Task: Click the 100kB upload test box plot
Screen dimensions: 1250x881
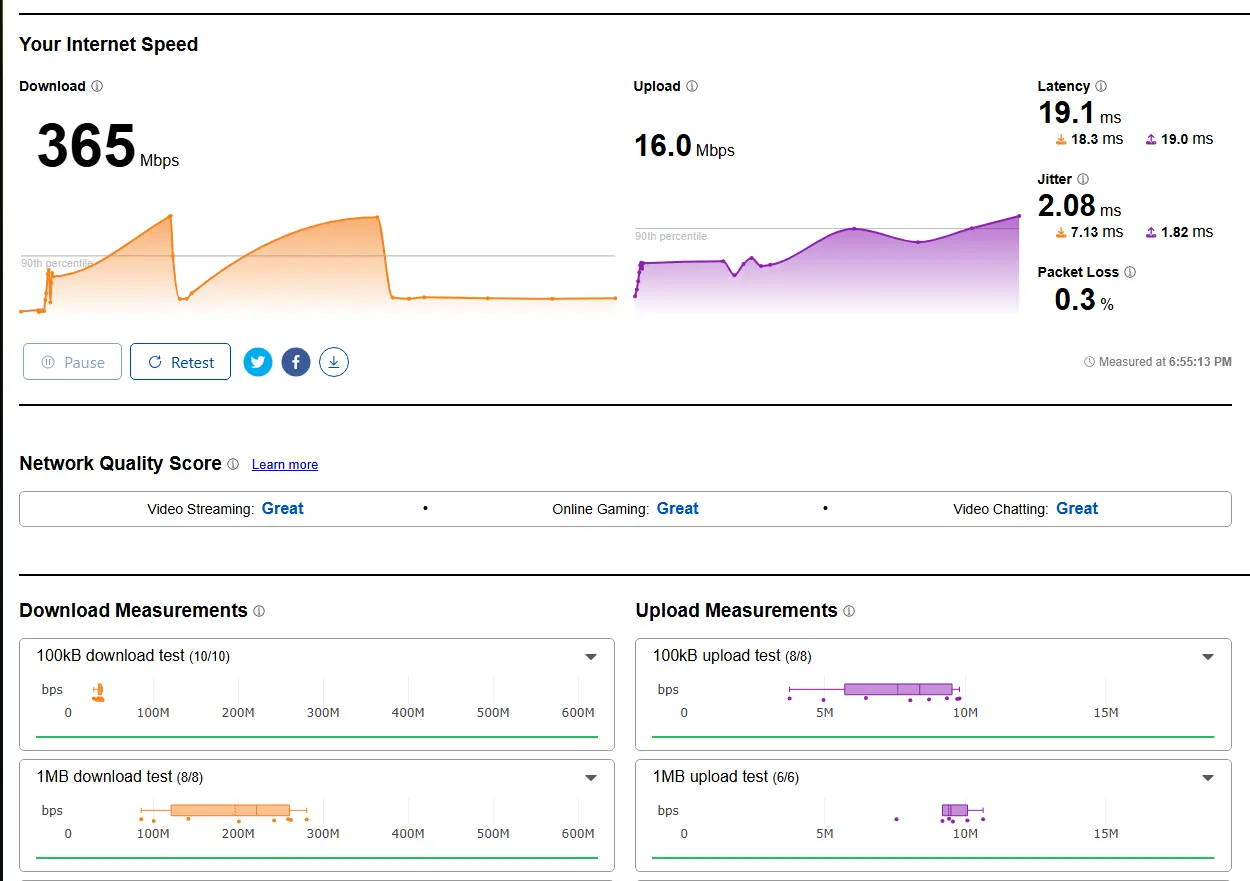Action: pos(875,690)
